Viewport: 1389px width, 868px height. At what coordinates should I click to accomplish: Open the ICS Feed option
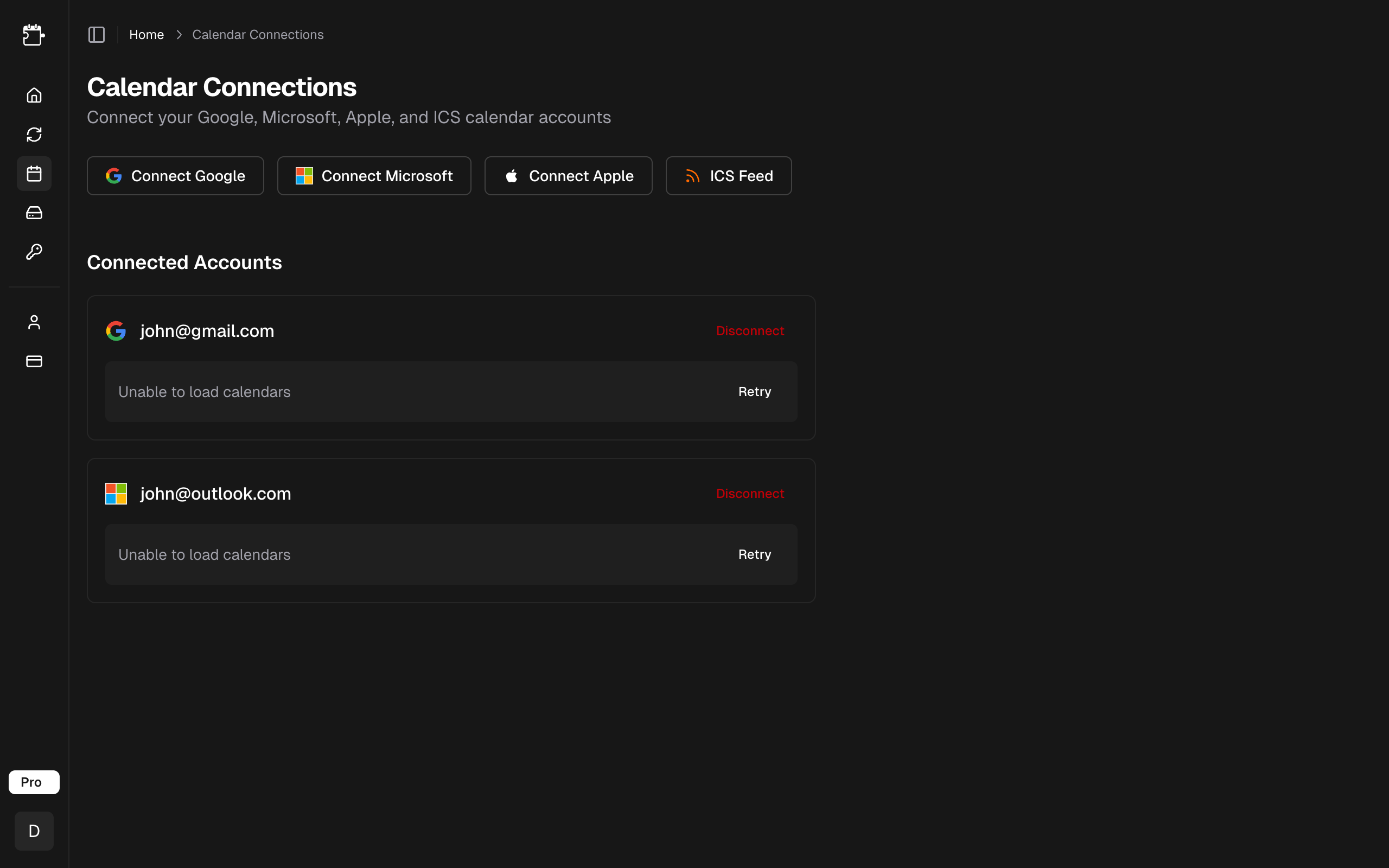coord(728,176)
